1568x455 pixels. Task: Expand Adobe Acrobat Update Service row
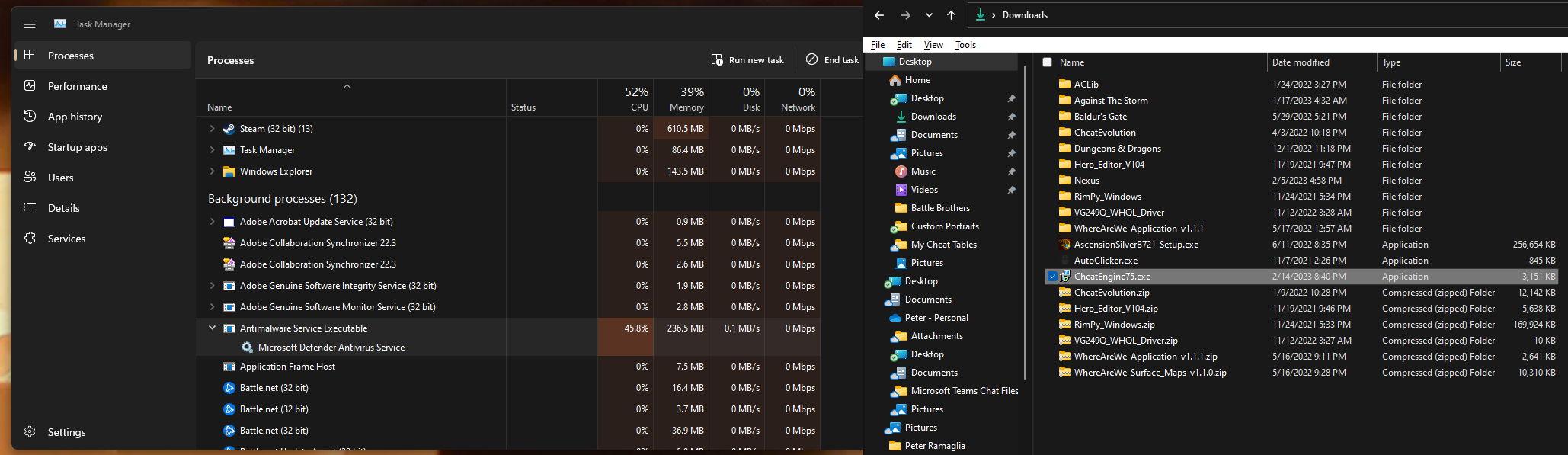[212, 222]
